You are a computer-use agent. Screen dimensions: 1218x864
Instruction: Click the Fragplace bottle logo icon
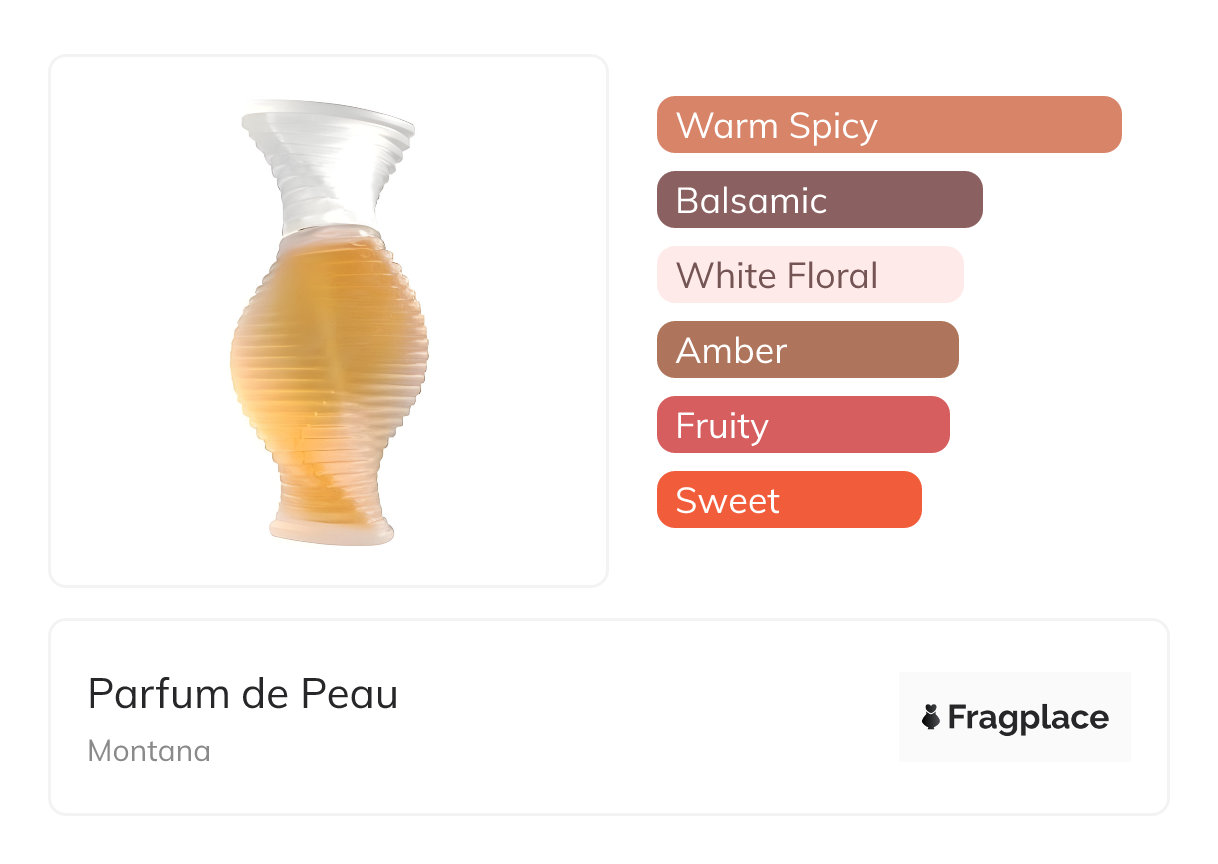coord(931,717)
